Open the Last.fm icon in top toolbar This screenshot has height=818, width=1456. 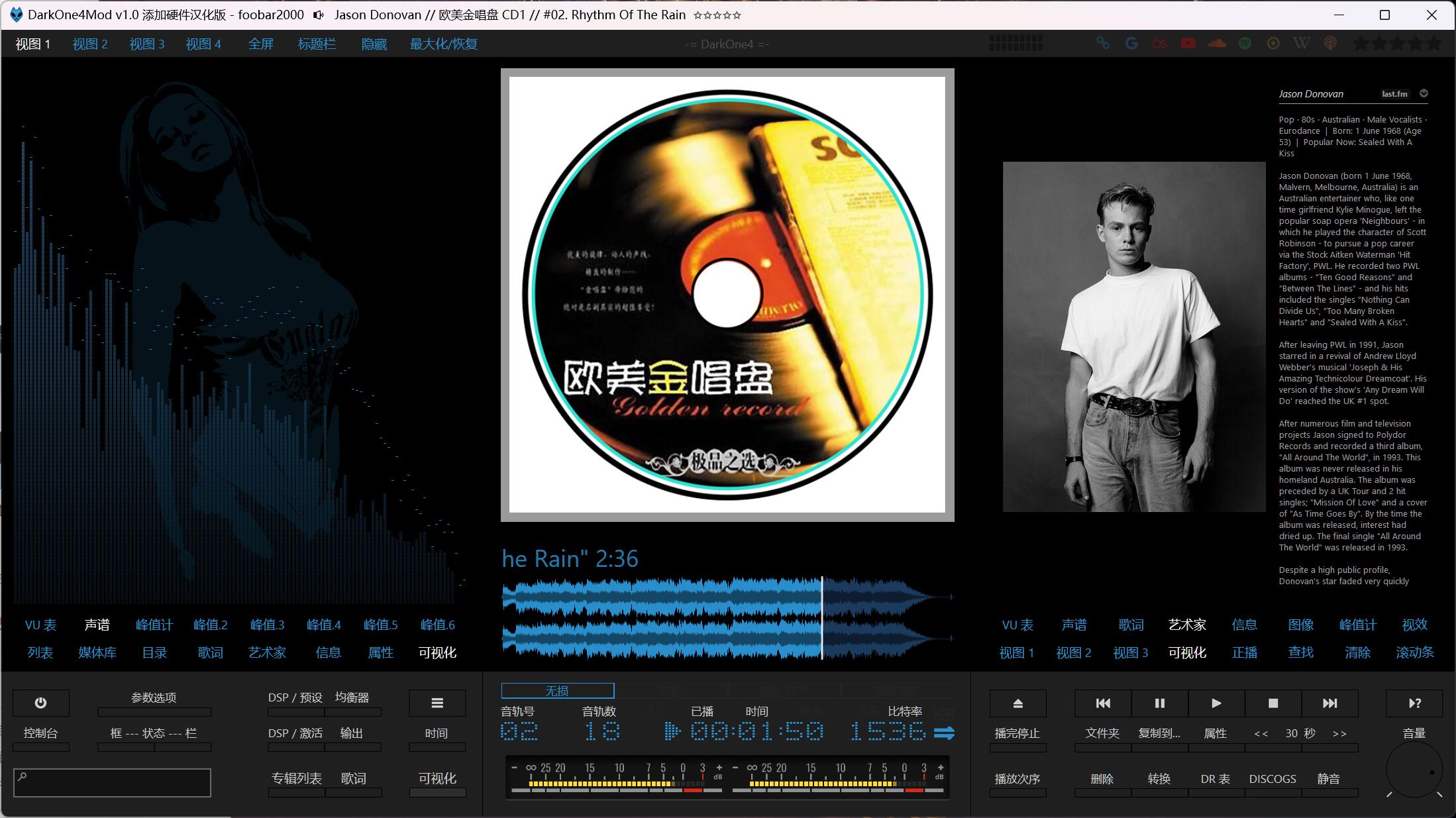point(1159,44)
